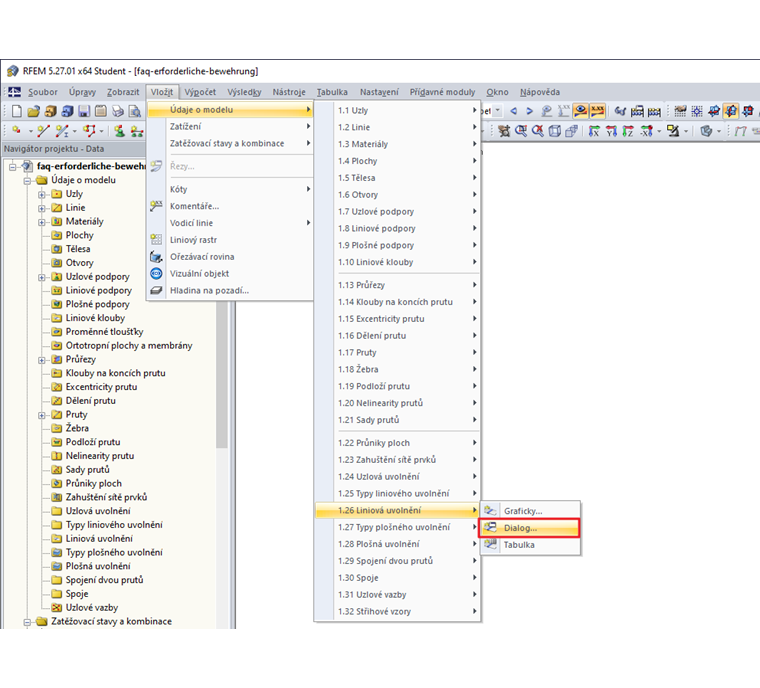
Task: Select the 1.17 Pruty menu entry
Action: pos(397,352)
